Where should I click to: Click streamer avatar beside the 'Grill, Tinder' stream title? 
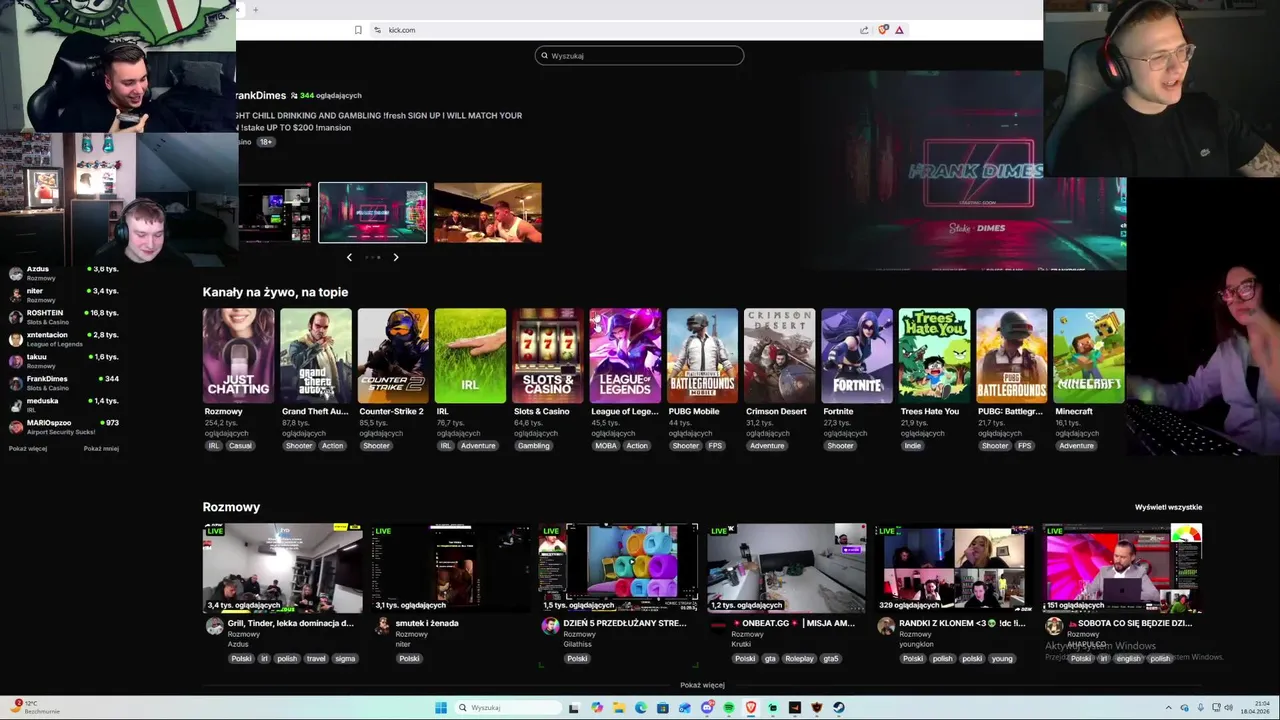[214, 626]
